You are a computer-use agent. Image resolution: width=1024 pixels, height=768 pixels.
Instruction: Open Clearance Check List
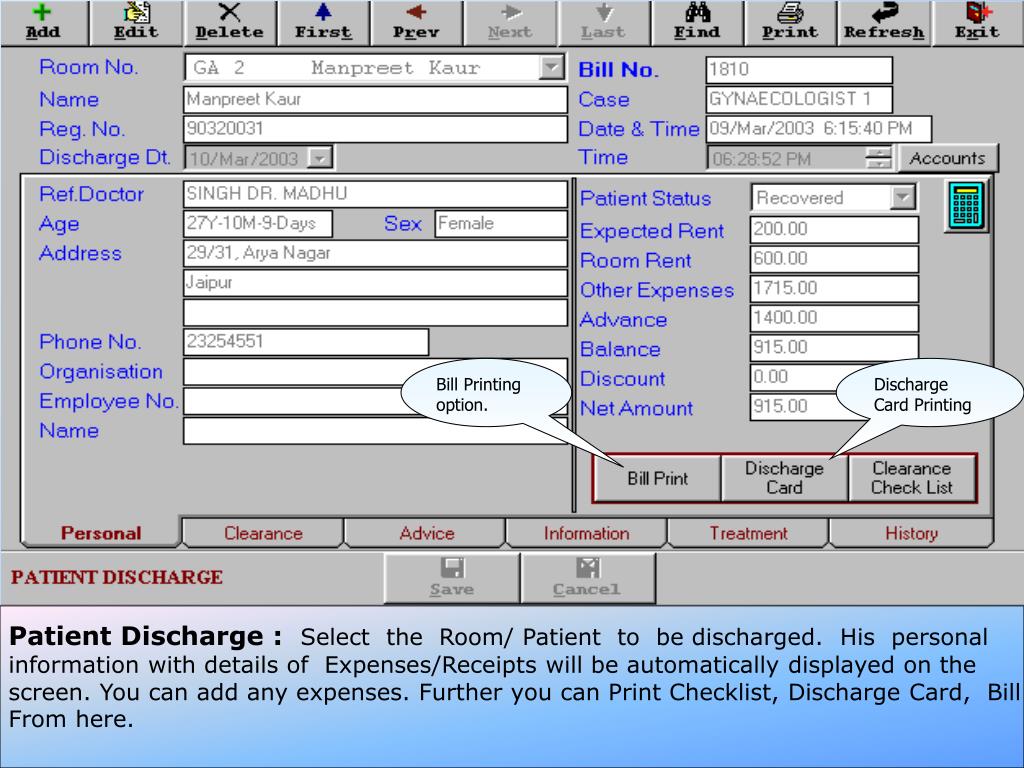point(912,478)
